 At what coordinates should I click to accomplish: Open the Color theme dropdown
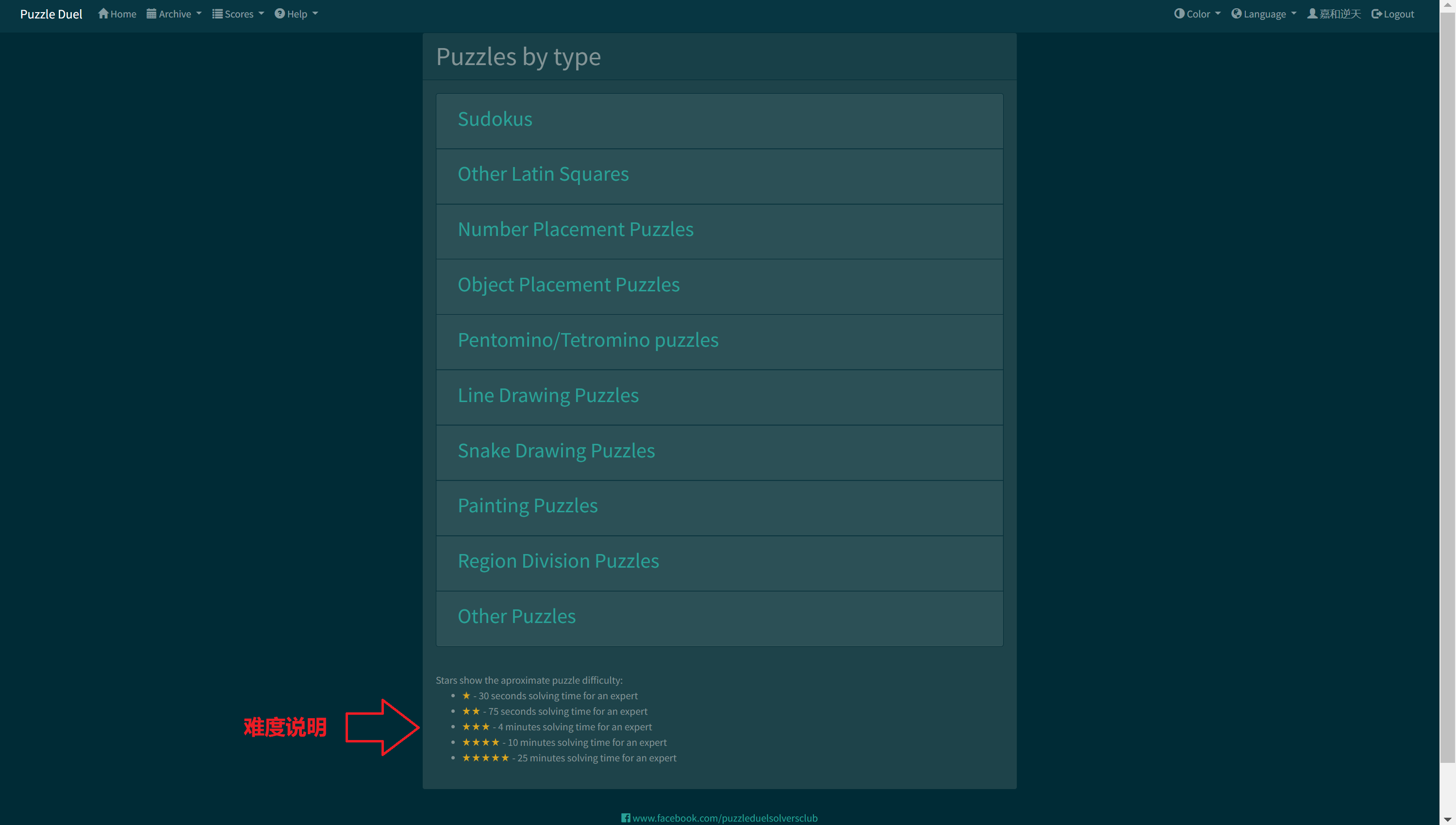pos(1197,14)
